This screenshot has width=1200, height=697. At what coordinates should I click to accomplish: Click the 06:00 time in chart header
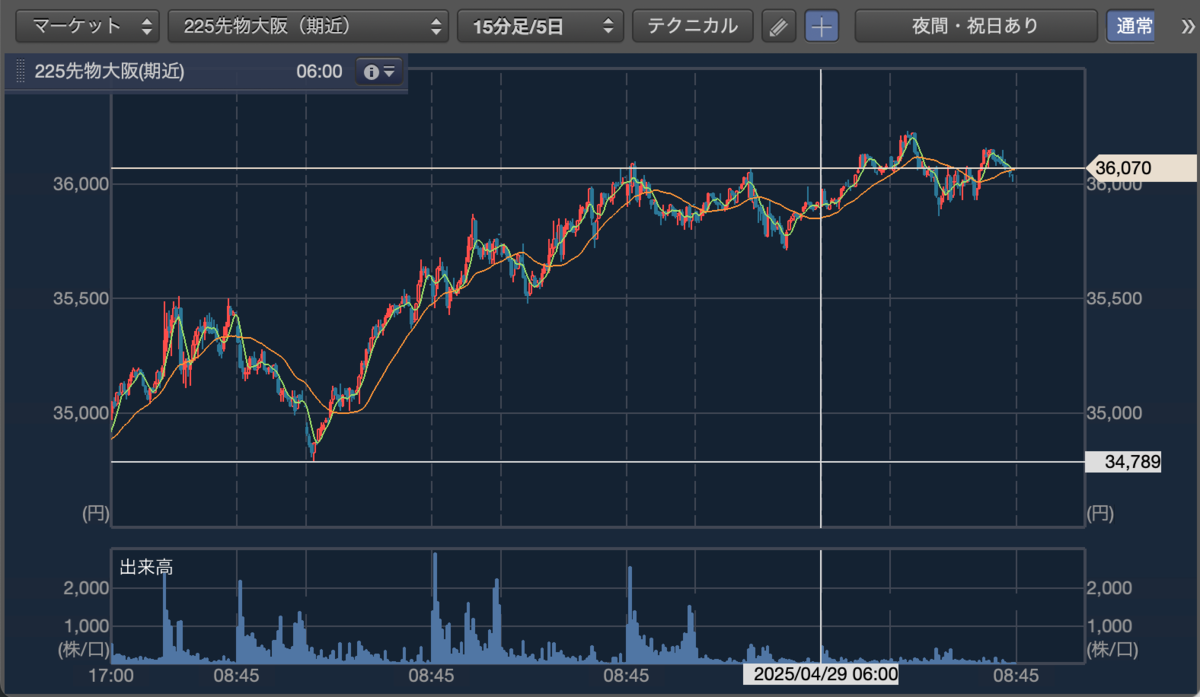tap(319, 72)
